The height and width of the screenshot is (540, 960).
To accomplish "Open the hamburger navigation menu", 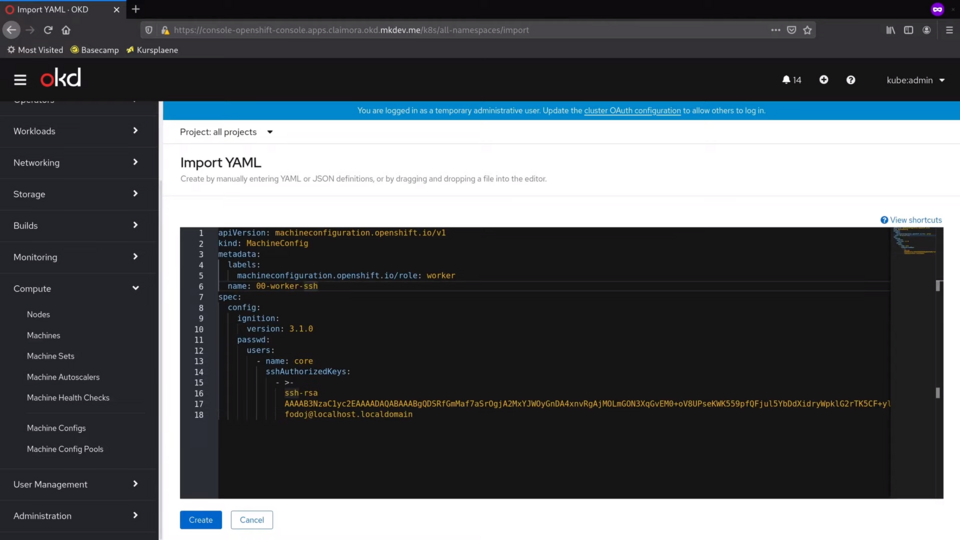I will 20,80.
